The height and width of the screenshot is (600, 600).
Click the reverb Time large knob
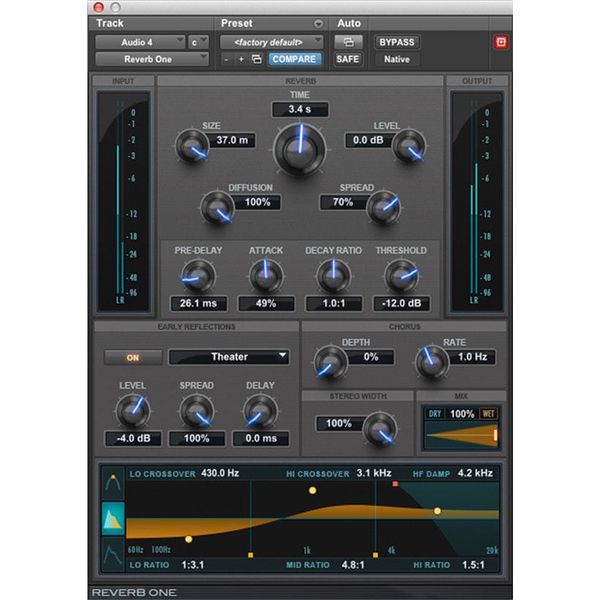tap(300, 150)
